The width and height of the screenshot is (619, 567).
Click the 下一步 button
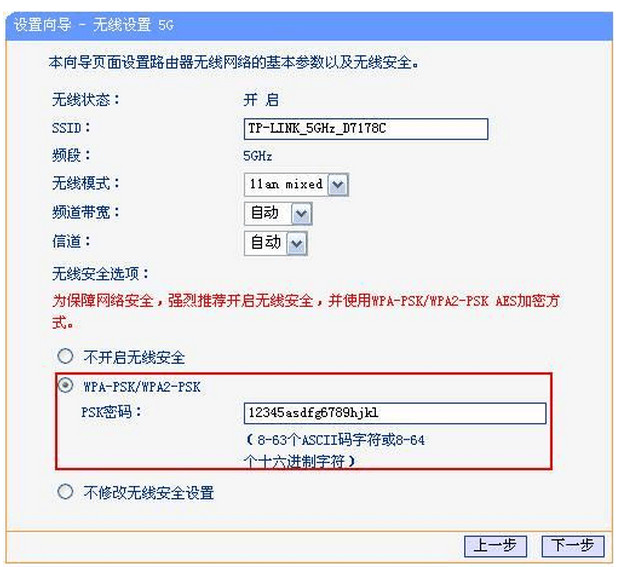pos(572,546)
